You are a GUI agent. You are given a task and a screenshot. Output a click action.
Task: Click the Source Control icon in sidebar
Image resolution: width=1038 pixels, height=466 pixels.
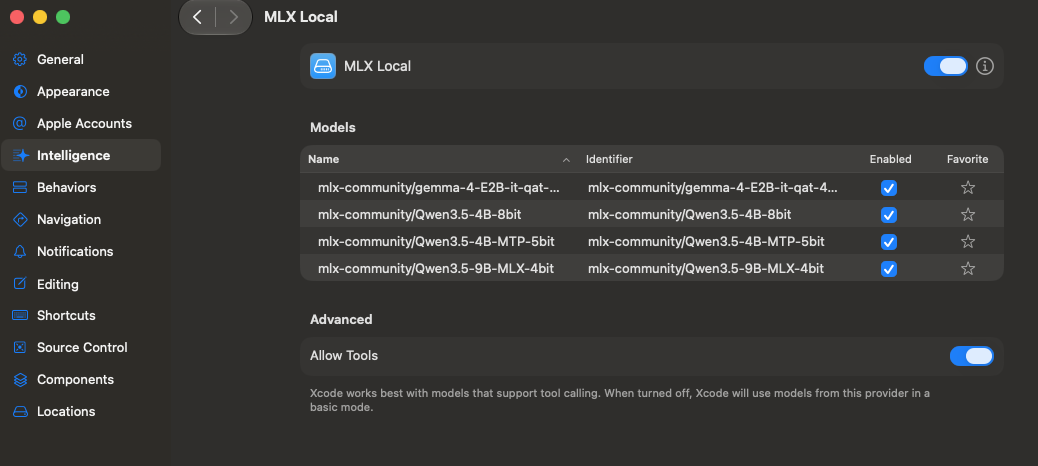coord(20,348)
